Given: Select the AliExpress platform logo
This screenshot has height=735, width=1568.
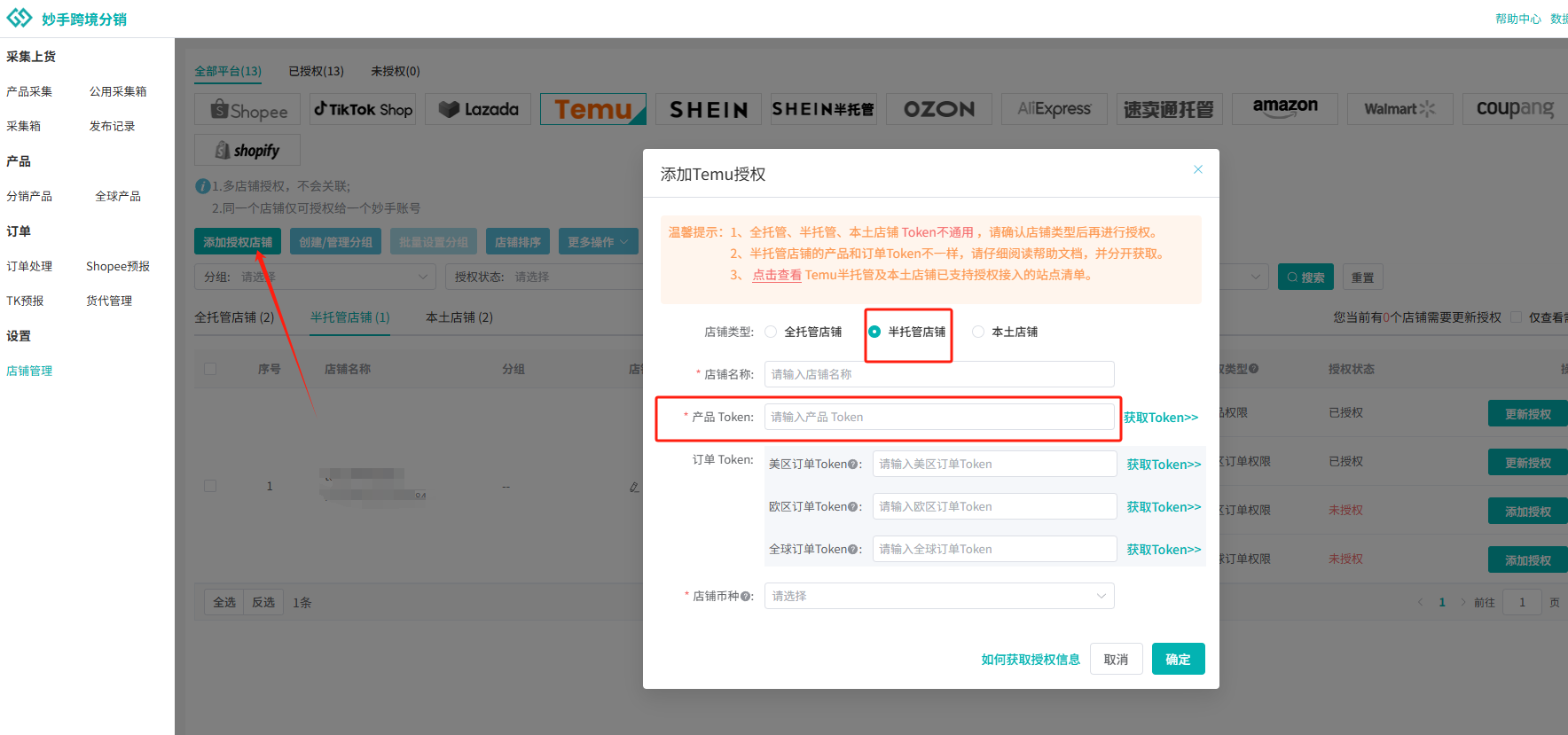Looking at the screenshot, I should pyautogui.click(x=1054, y=110).
